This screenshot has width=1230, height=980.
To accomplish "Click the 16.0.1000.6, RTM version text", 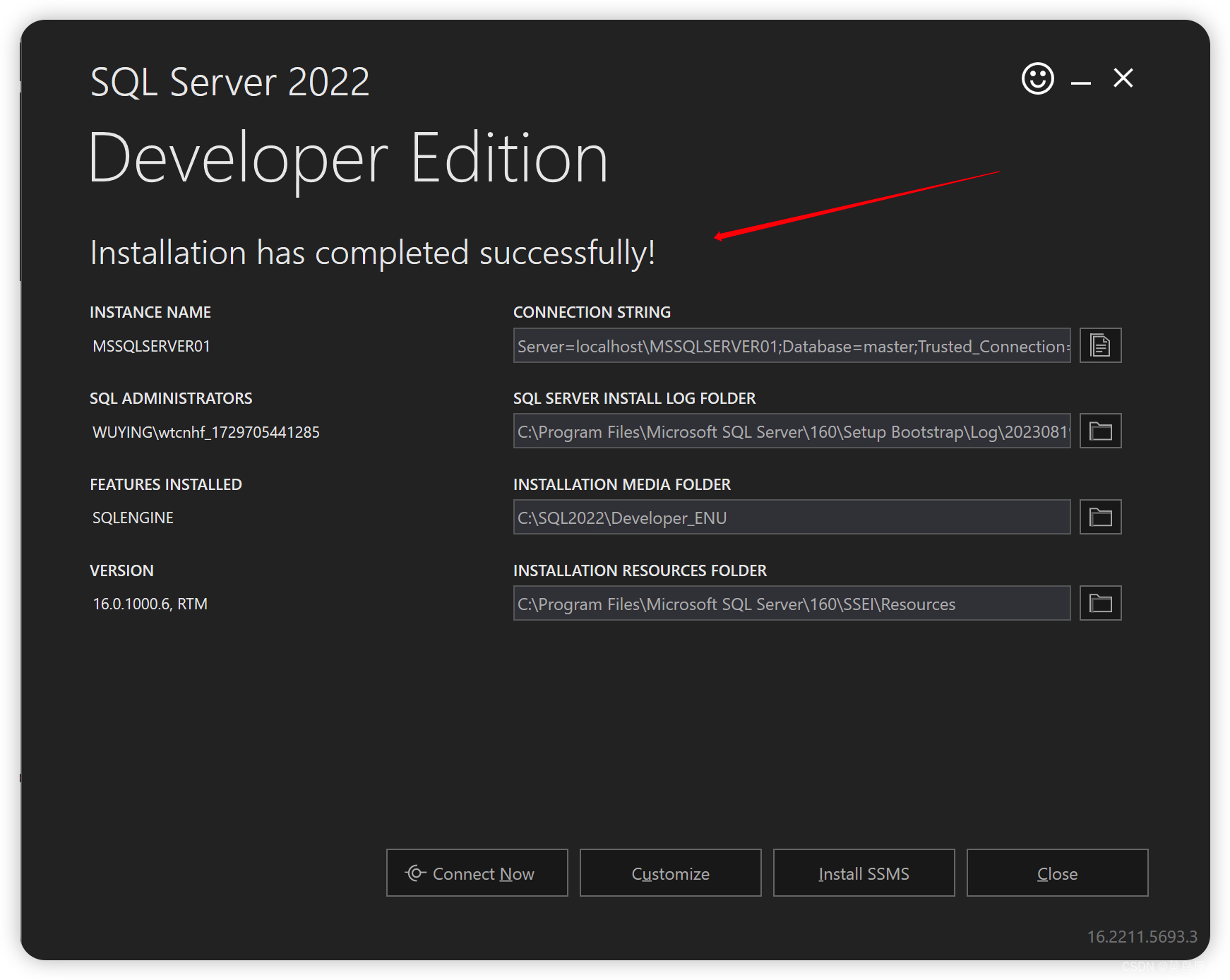I will [x=150, y=604].
